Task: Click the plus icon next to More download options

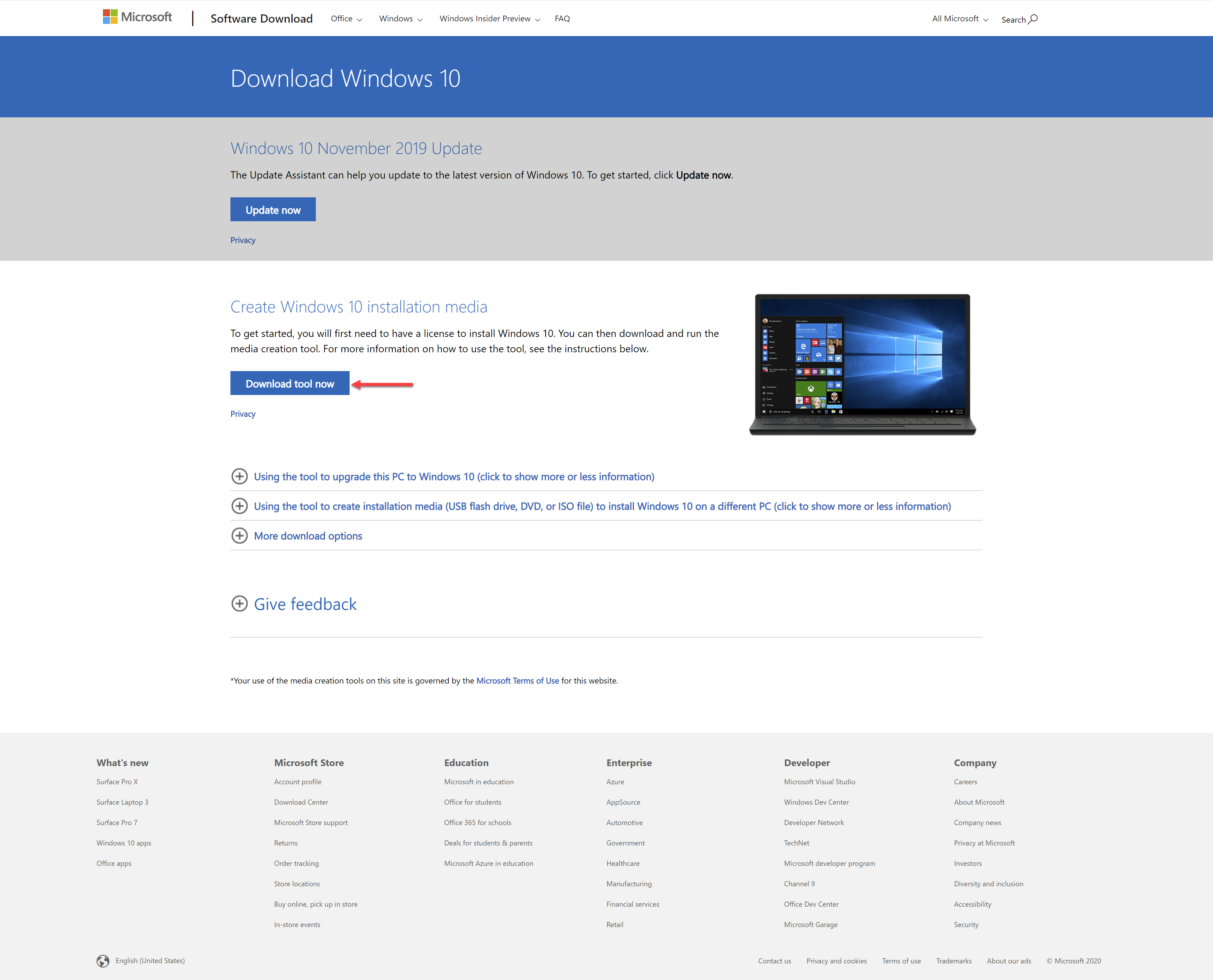Action: pyautogui.click(x=239, y=535)
